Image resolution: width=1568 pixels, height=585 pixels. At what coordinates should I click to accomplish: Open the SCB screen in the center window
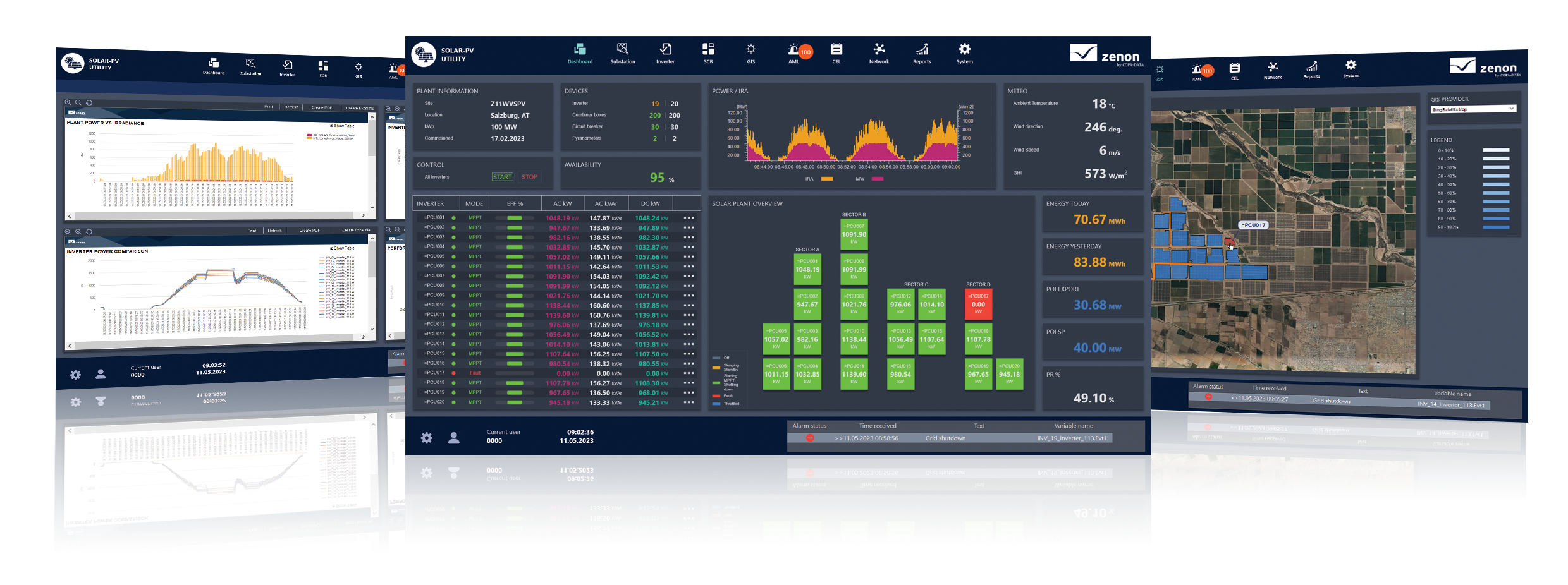pyautogui.click(x=708, y=54)
